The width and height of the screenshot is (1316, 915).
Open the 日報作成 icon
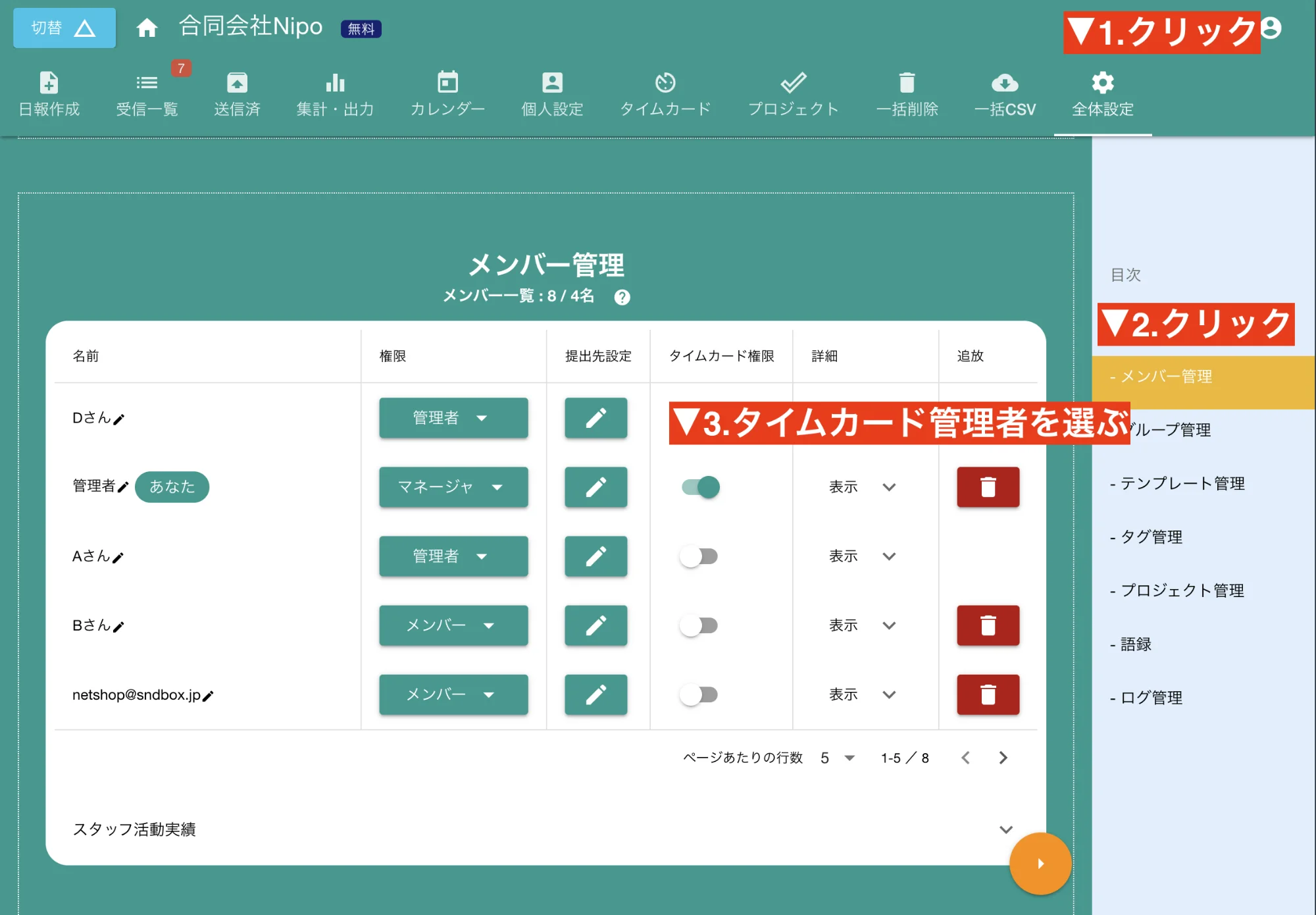(x=49, y=92)
